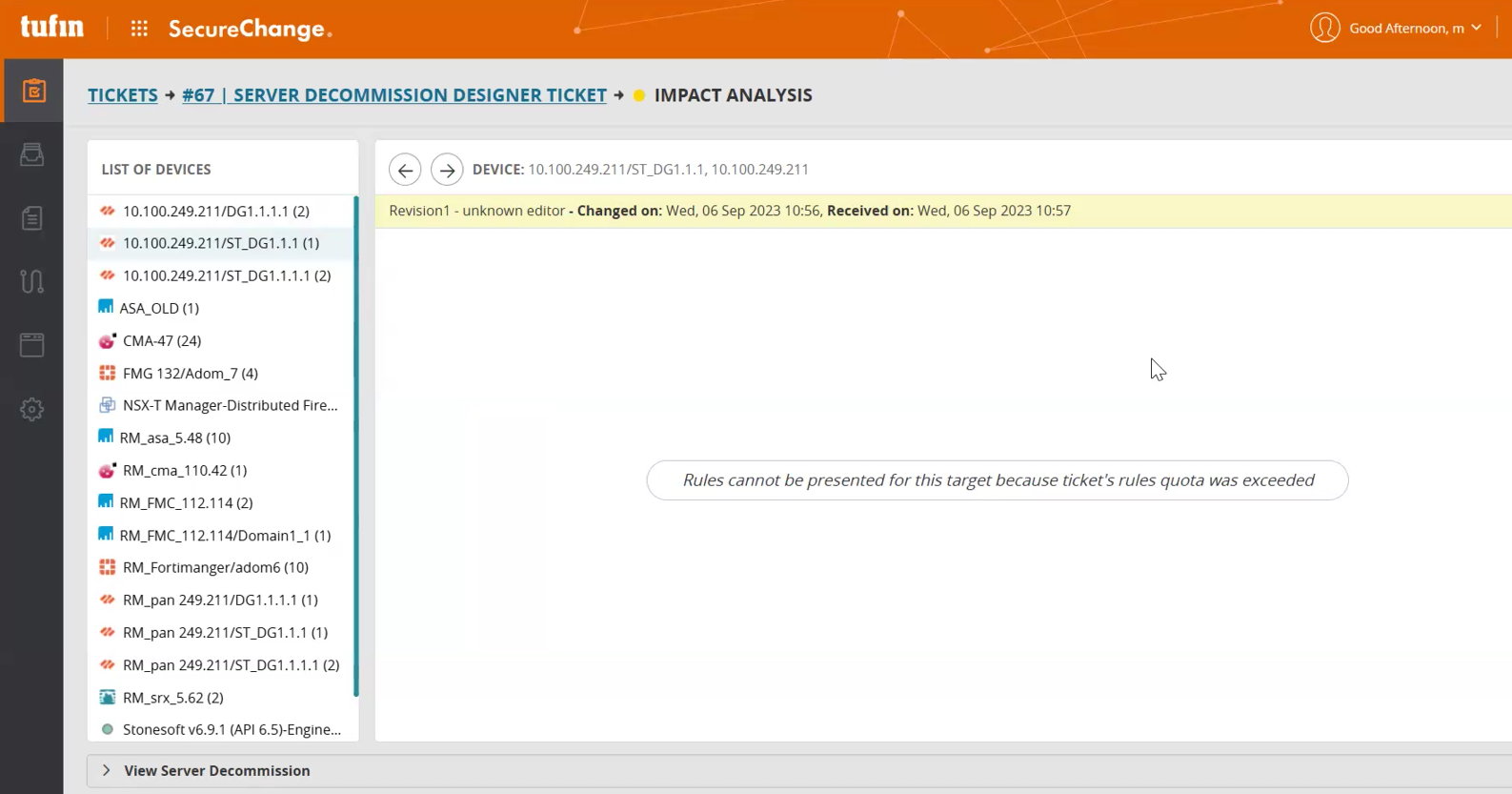Open the workflows sidebar icon
Viewport: 1512px width, 794px height.
[x=32, y=282]
